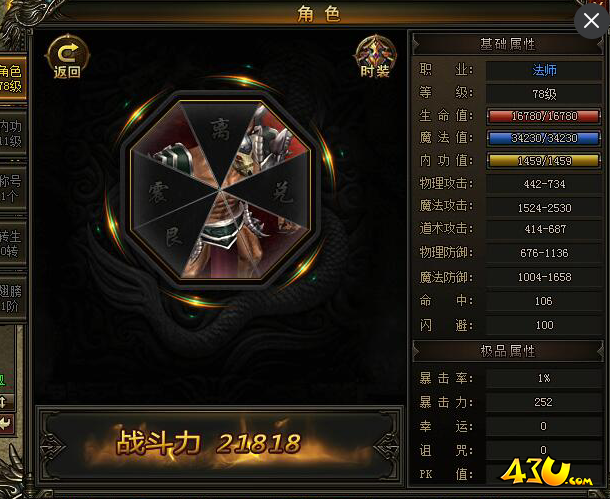Open the 转生 side tab
This screenshot has width=610, height=499.
(12, 244)
